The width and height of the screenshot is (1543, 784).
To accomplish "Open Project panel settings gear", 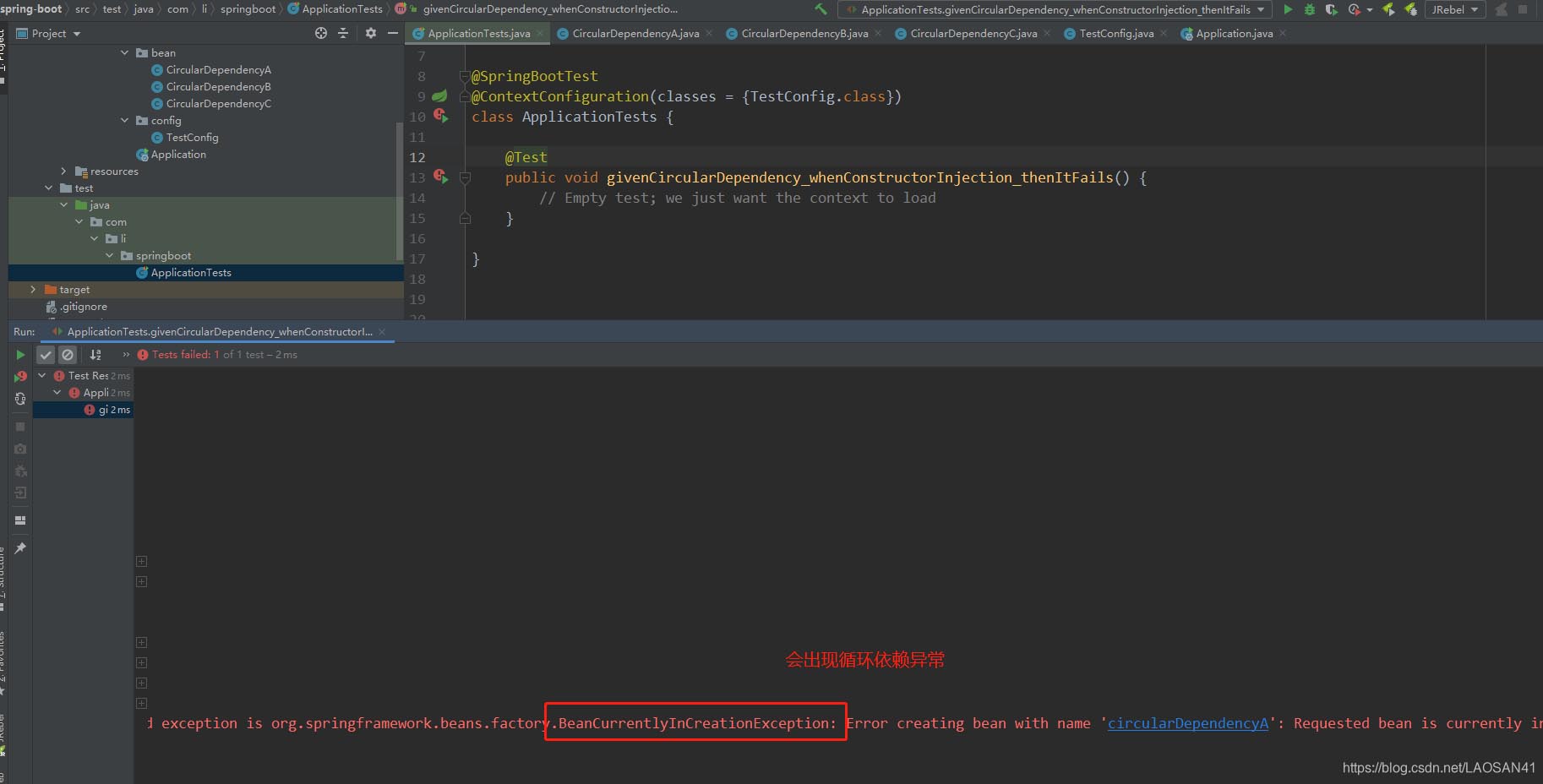I will tap(370, 33).
